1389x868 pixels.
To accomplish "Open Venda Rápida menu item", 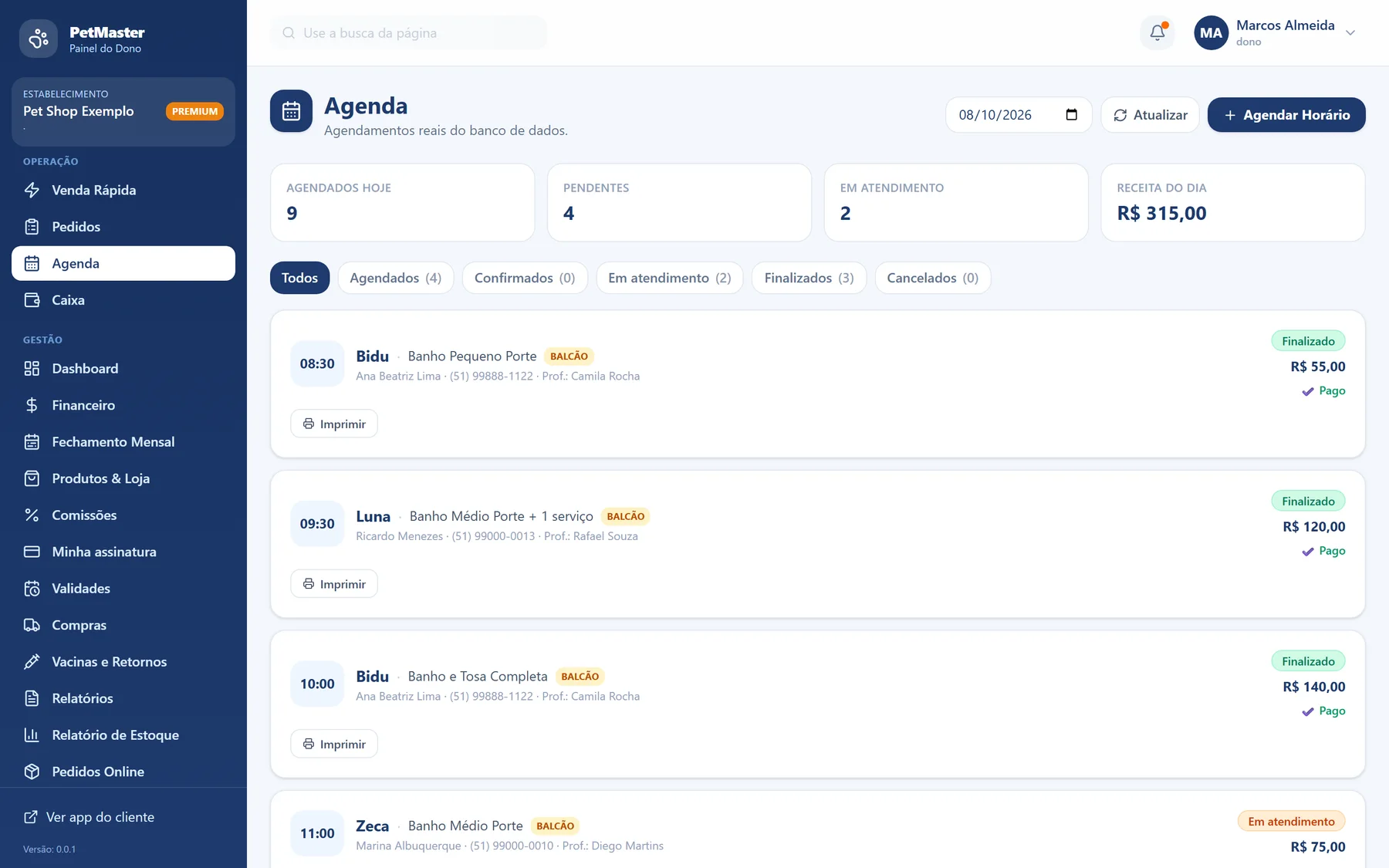I will click(x=123, y=190).
